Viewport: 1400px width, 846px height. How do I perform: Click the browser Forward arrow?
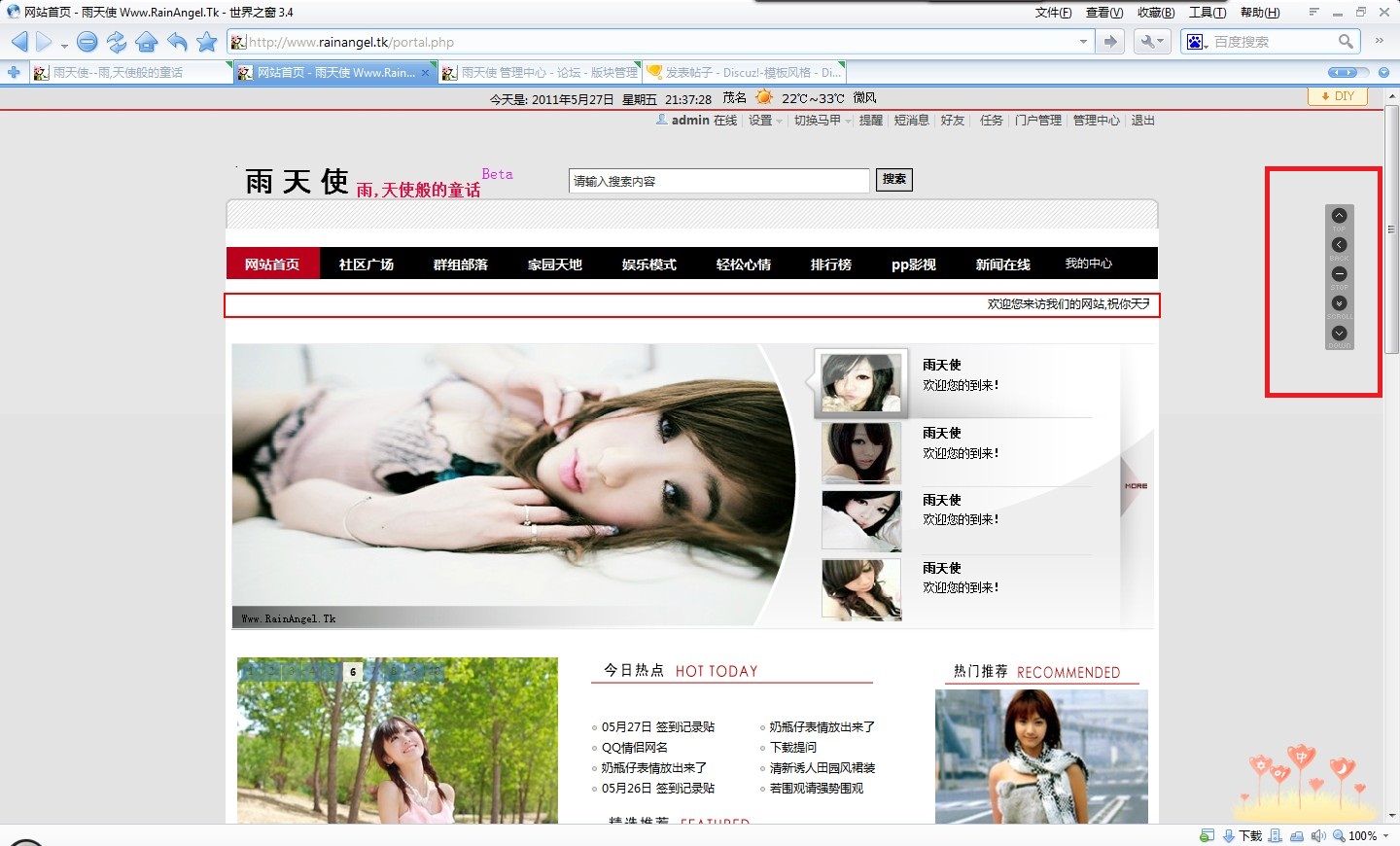44,42
